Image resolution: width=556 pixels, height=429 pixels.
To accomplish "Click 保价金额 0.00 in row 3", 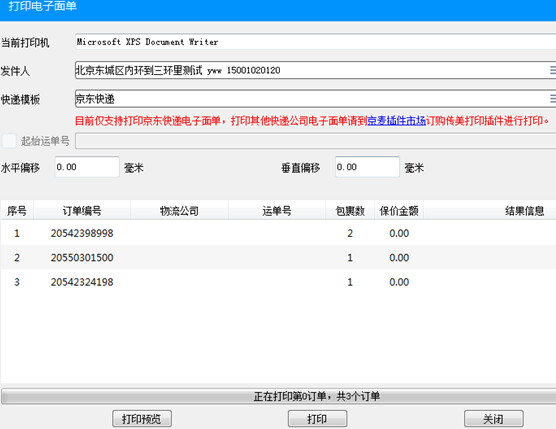I will tap(399, 282).
